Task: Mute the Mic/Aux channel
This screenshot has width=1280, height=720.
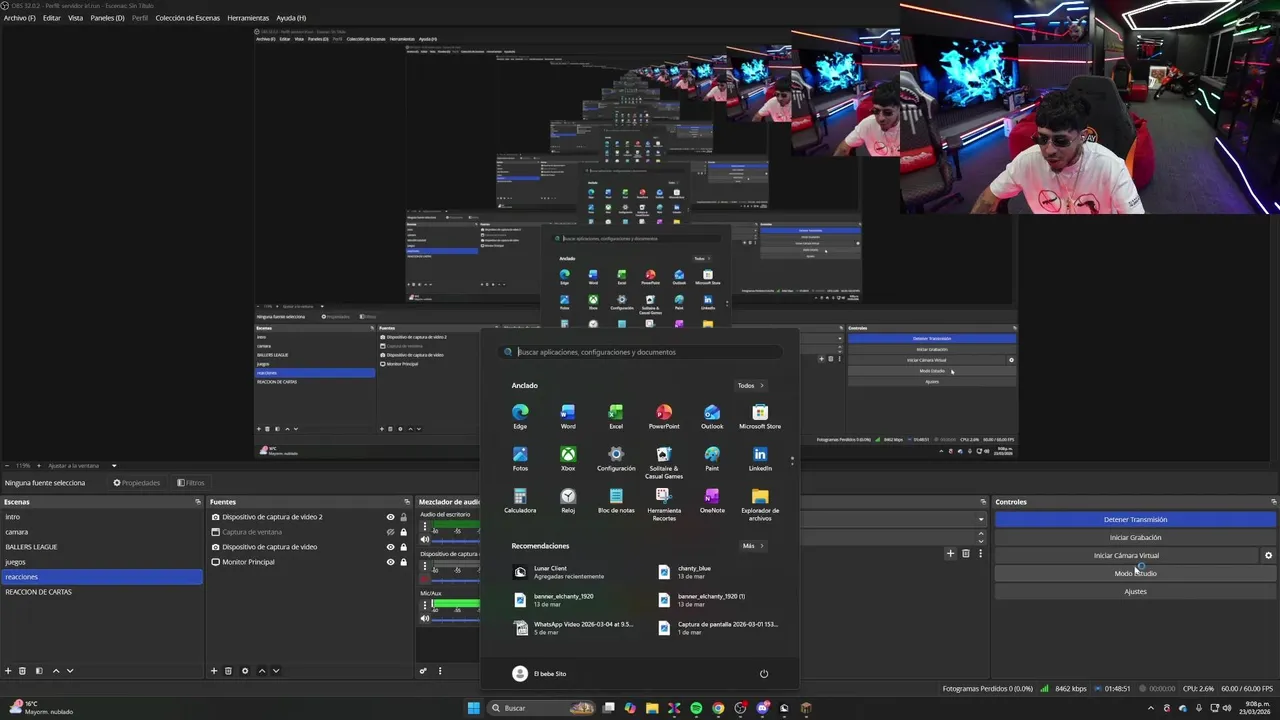Action: [x=425, y=618]
